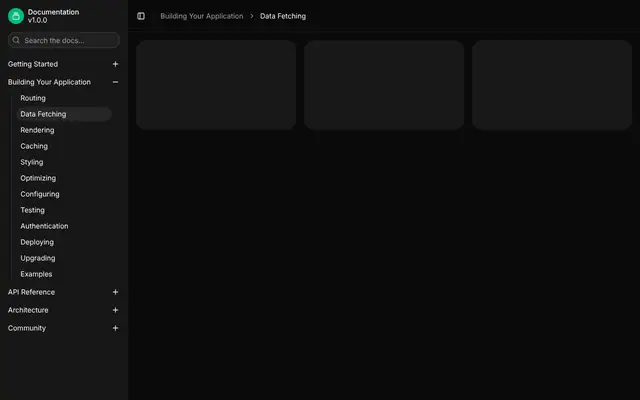The width and height of the screenshot is (640, 400).
Task: Focus the Search the docs field
Action: pos(64,40)
